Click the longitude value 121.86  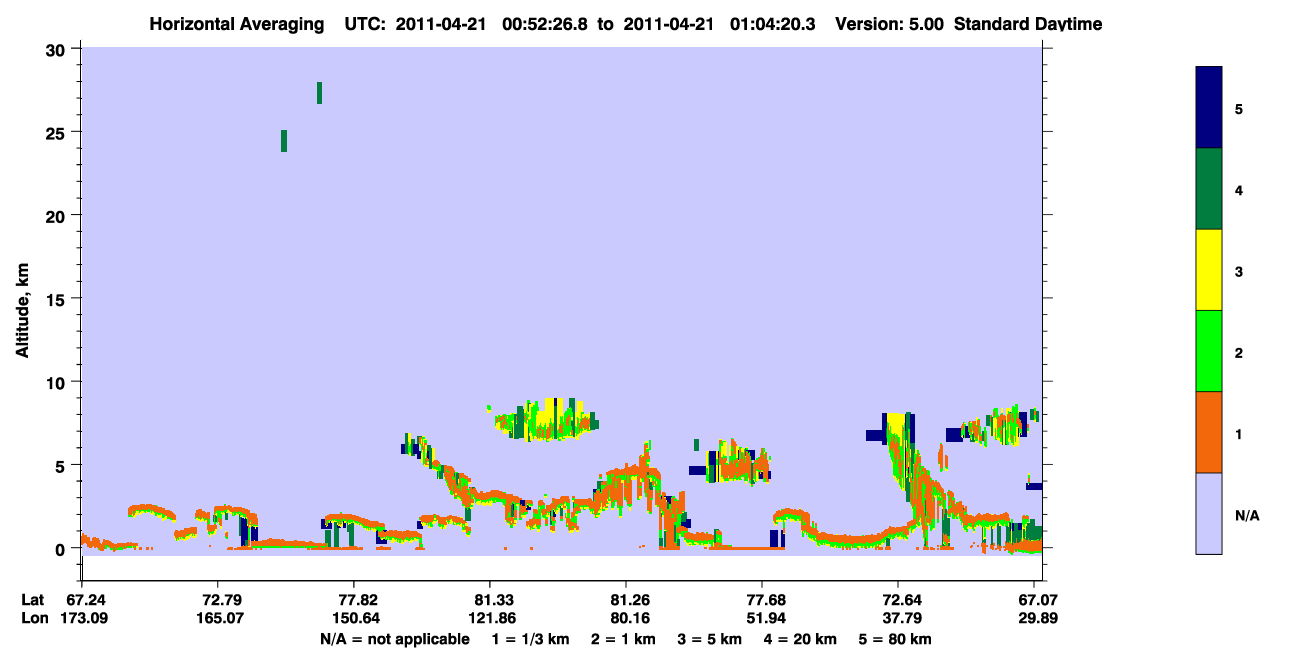(490, 618)
